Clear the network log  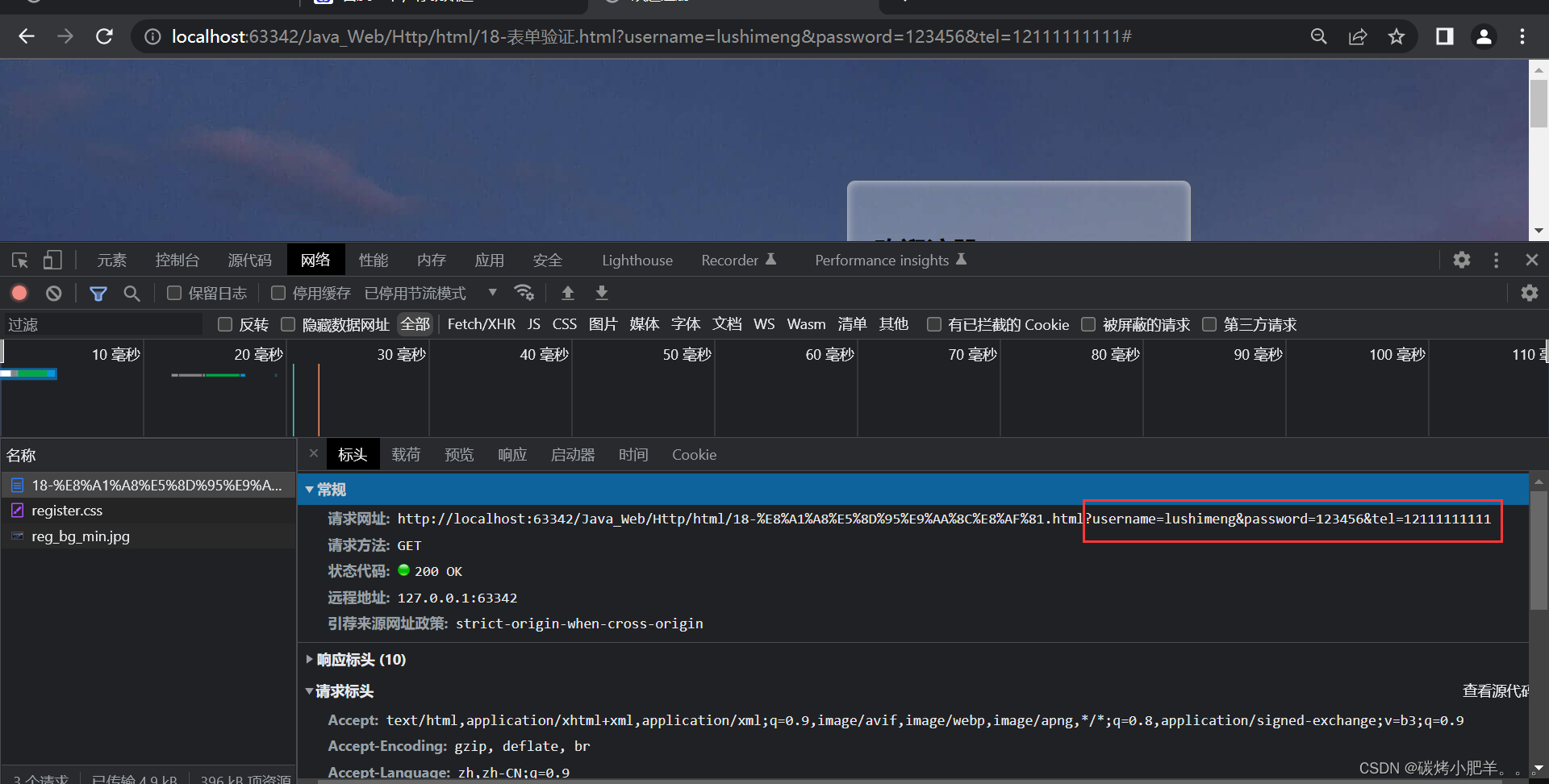pos(54,293)
